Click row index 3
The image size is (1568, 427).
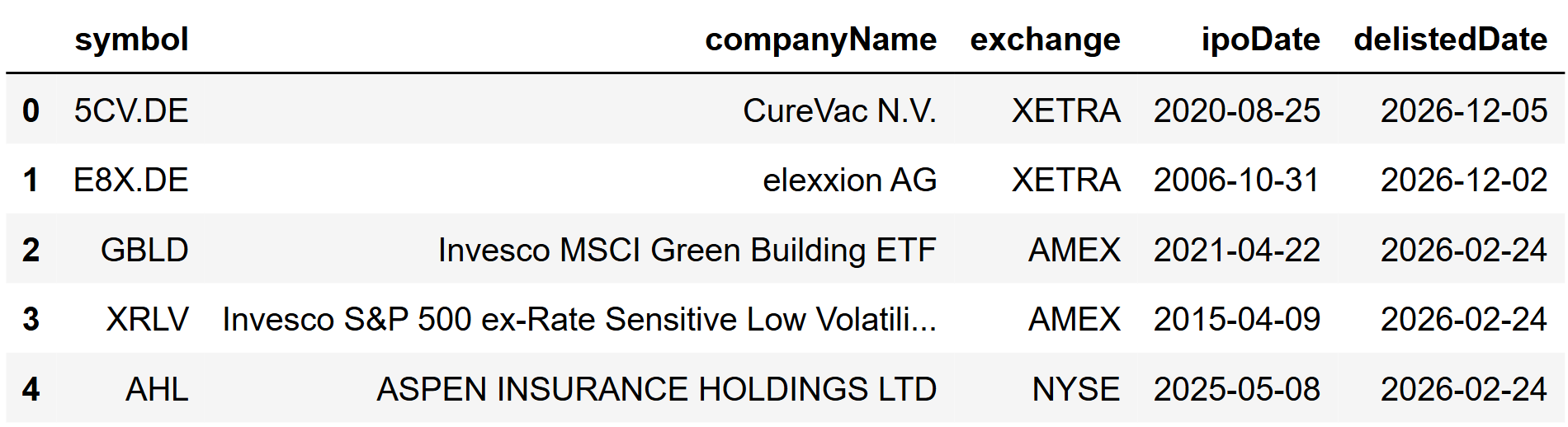pos(31,319)
